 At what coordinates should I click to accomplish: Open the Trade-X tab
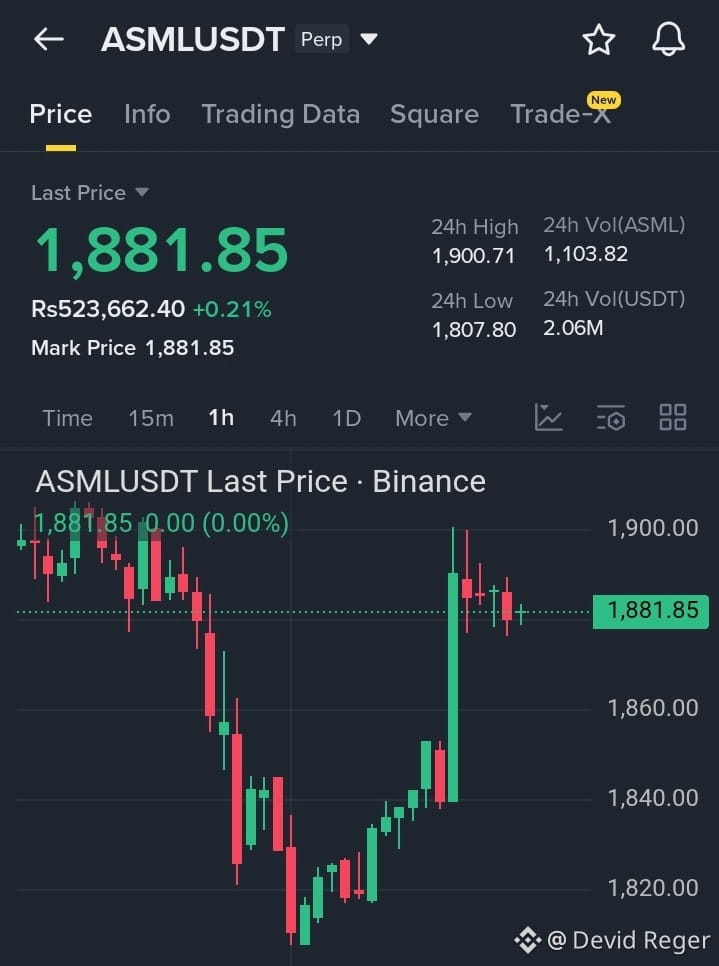click(561, 115)
